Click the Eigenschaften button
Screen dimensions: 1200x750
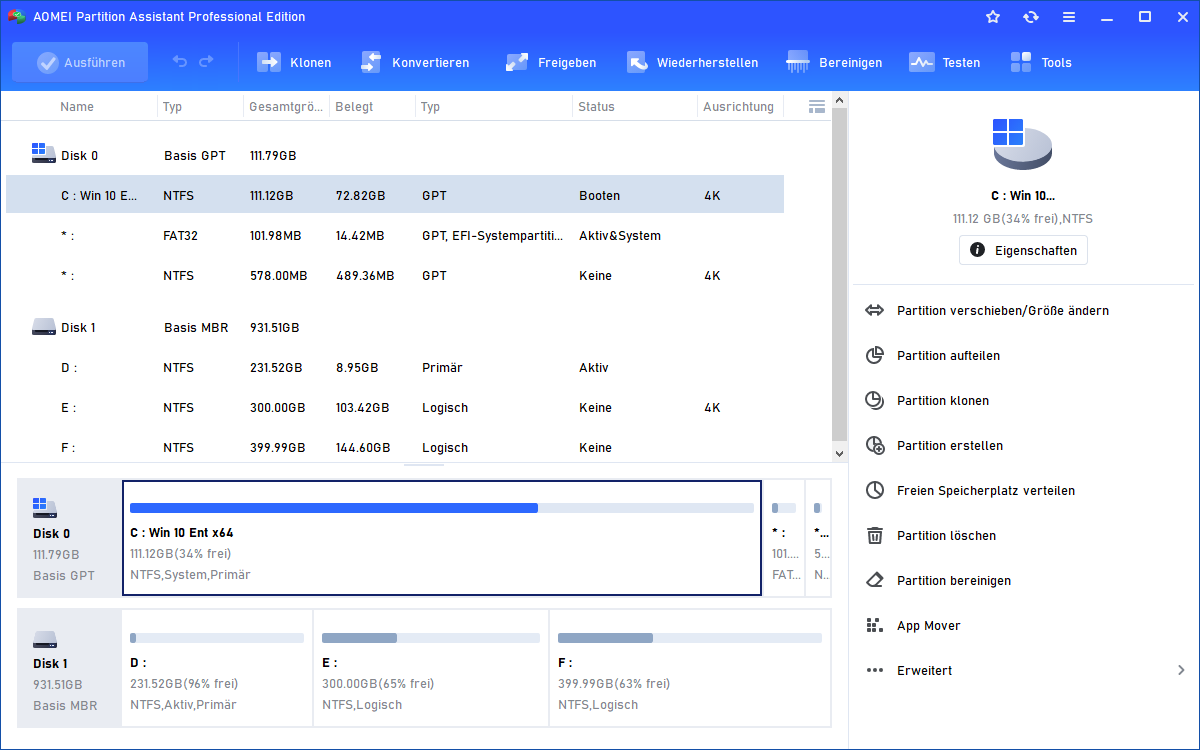click(1023, 250)
